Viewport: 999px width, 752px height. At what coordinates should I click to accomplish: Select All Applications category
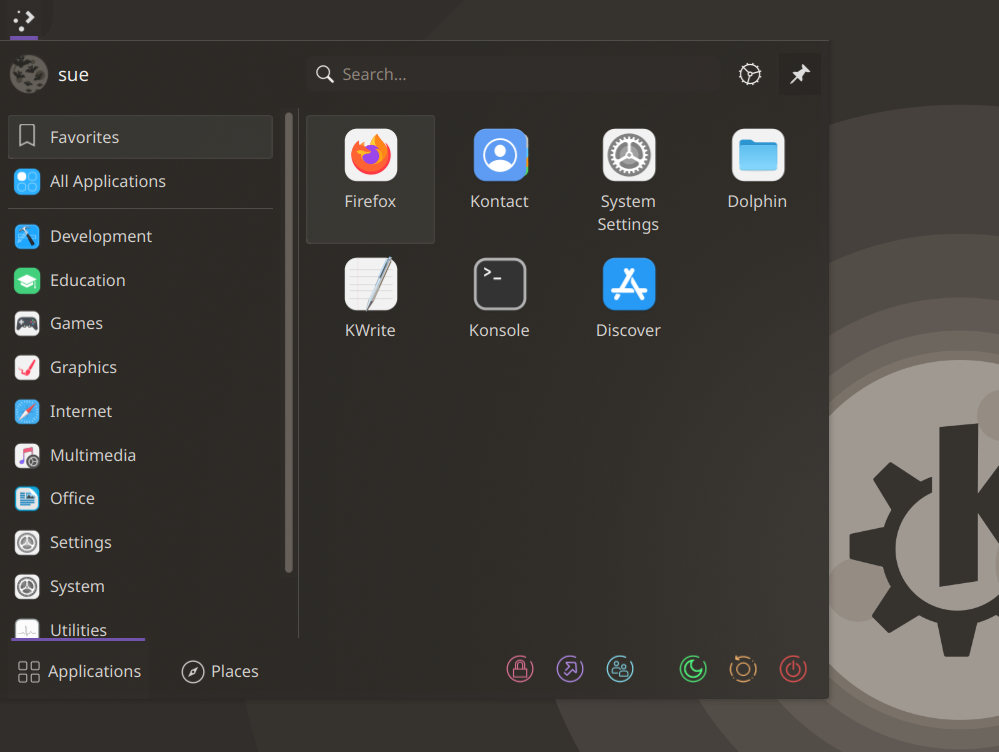(x=140, y=182)
